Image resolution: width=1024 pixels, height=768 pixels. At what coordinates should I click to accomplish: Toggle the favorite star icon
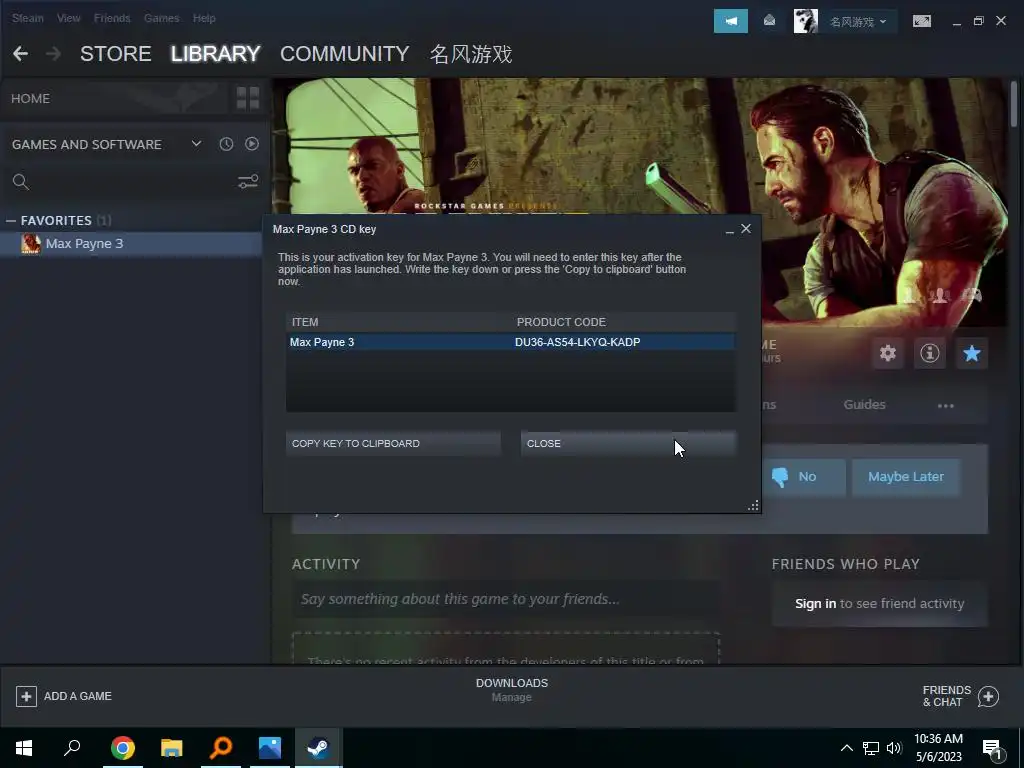[972, 353]
